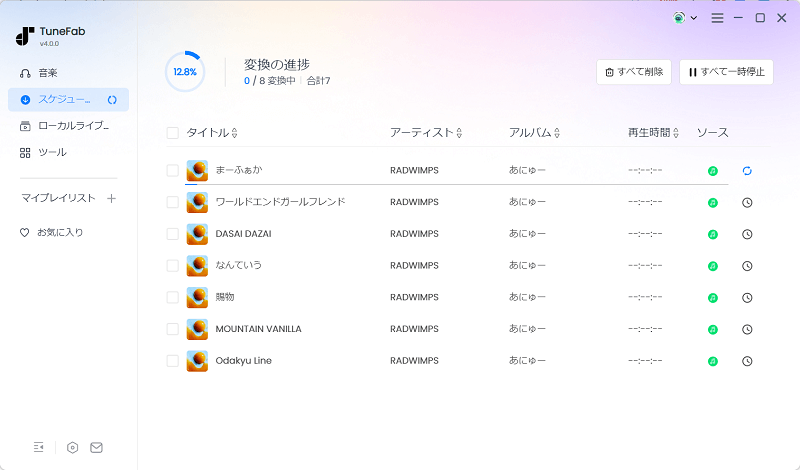Screen dimensions: 800x470
Task: Check the 賜物 row checkbox
Action: coord(173,297)
